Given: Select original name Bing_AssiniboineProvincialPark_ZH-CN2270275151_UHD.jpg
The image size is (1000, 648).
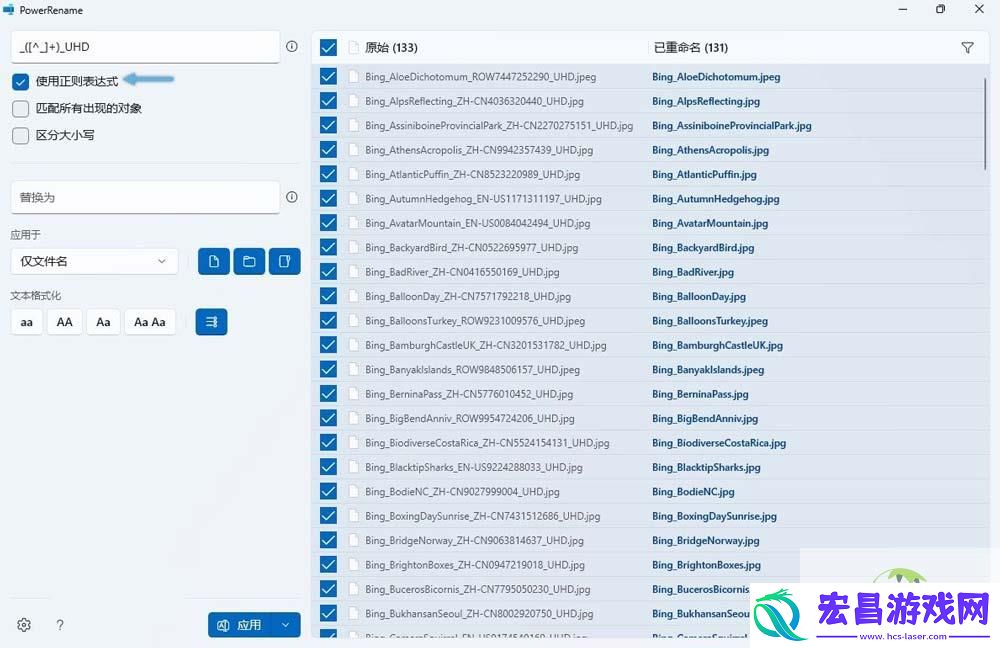Looking at the screenshot, I should tap(499, 126).
